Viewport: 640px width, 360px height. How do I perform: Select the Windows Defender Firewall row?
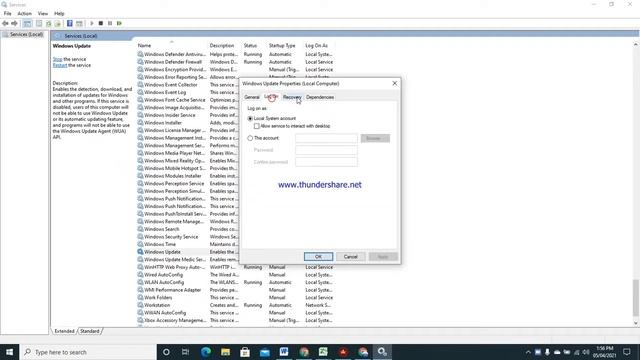pyautogui.click(x=236, y=62)
